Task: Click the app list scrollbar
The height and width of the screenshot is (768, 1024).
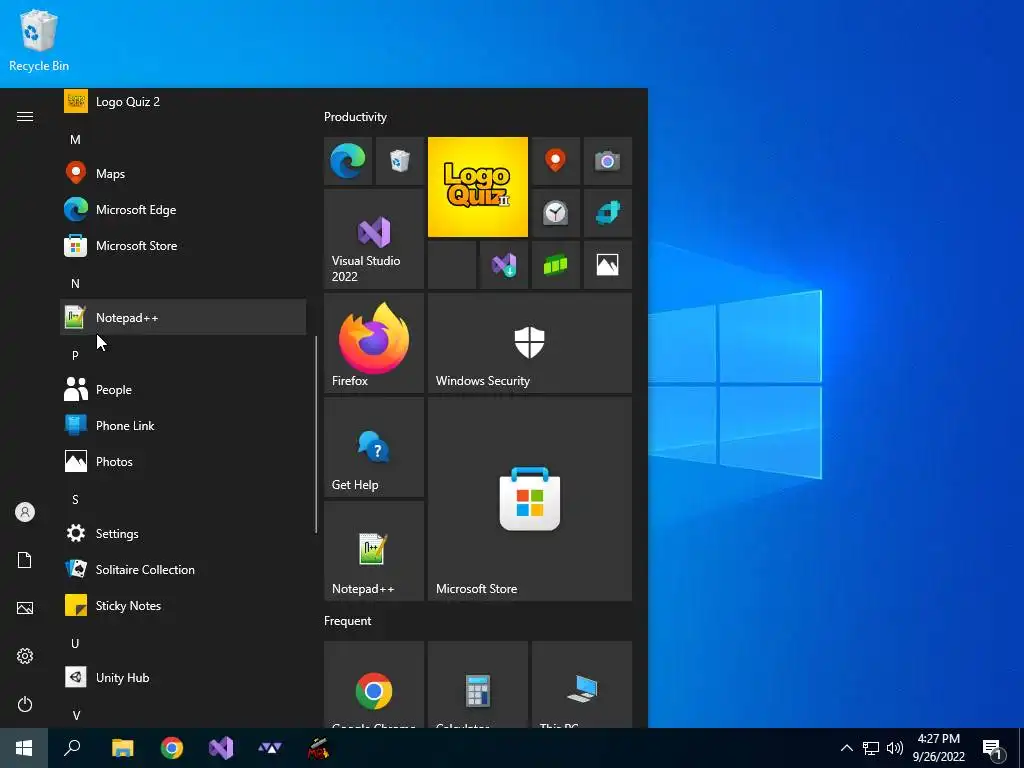Action: click(316, 434)
